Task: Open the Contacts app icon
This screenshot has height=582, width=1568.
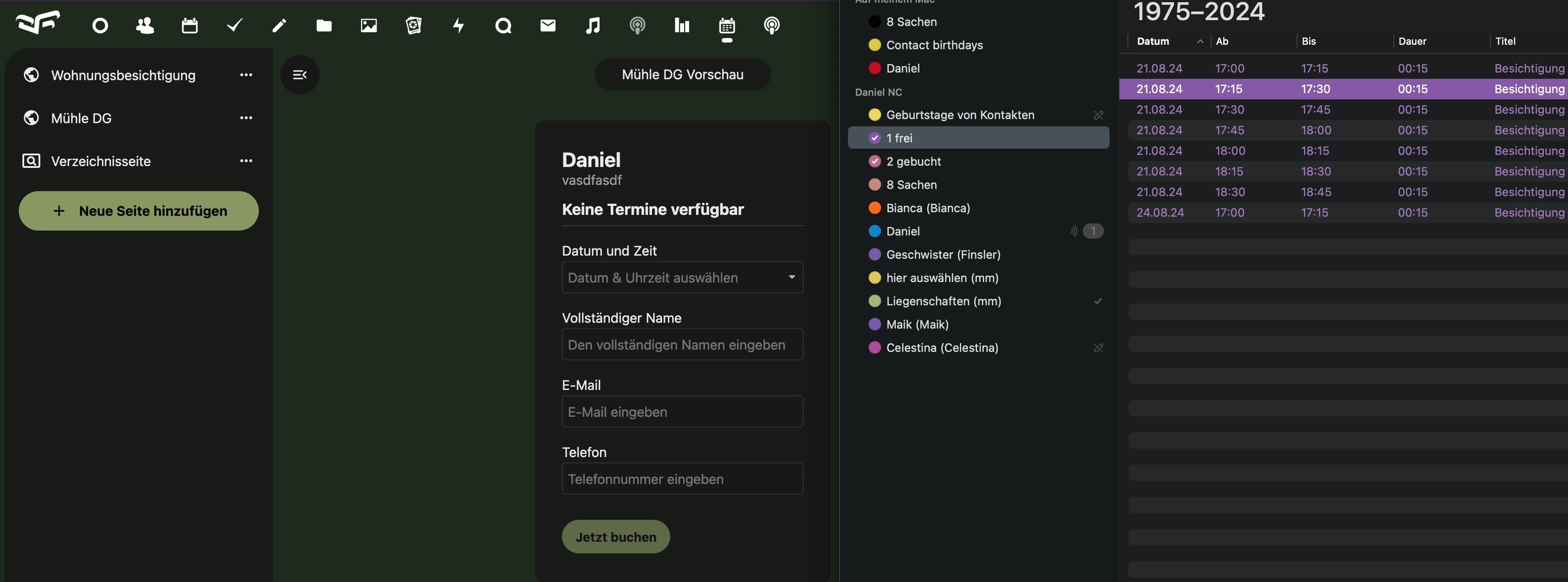Action: [145, 26]
